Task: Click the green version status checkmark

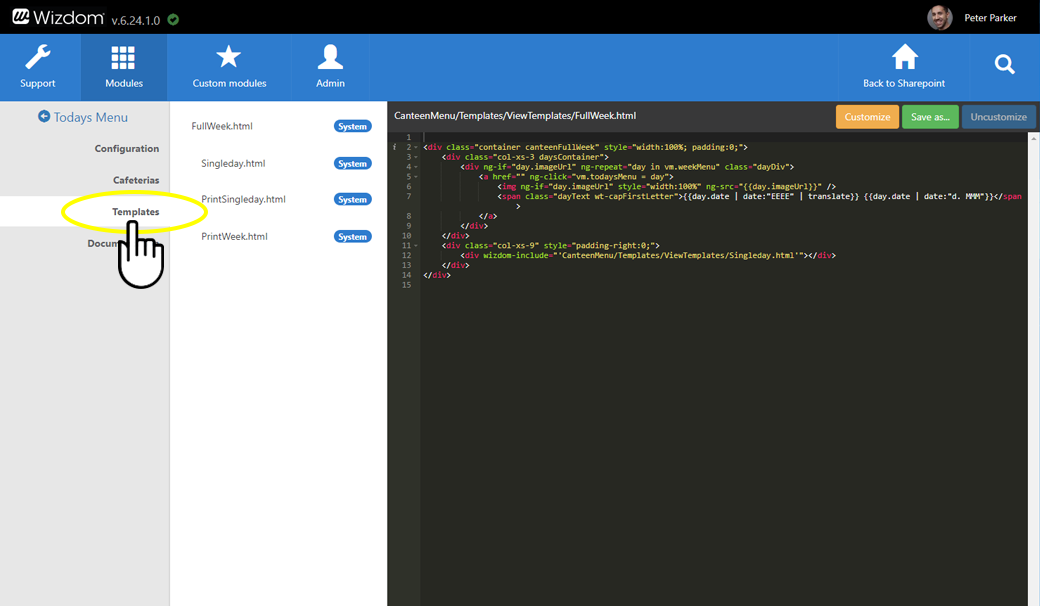Action: (x=173, y=19)
